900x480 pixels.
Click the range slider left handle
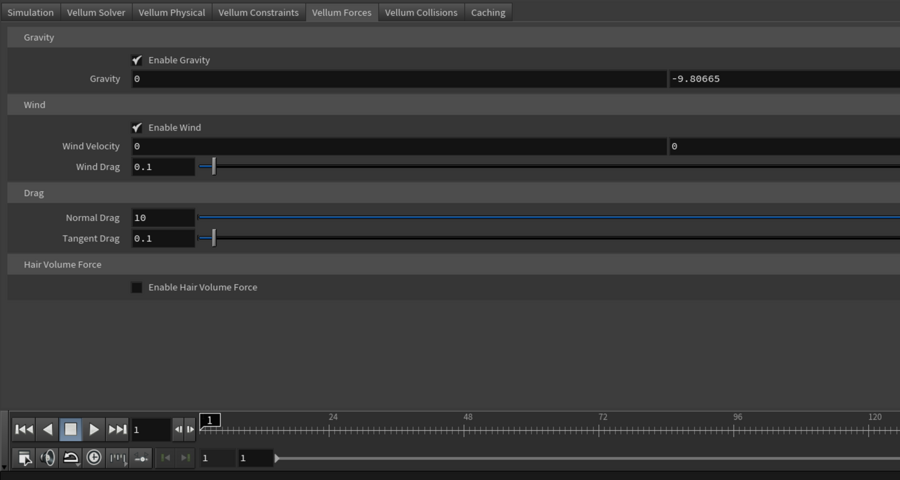pyautogui.click(x=277, y=458)
